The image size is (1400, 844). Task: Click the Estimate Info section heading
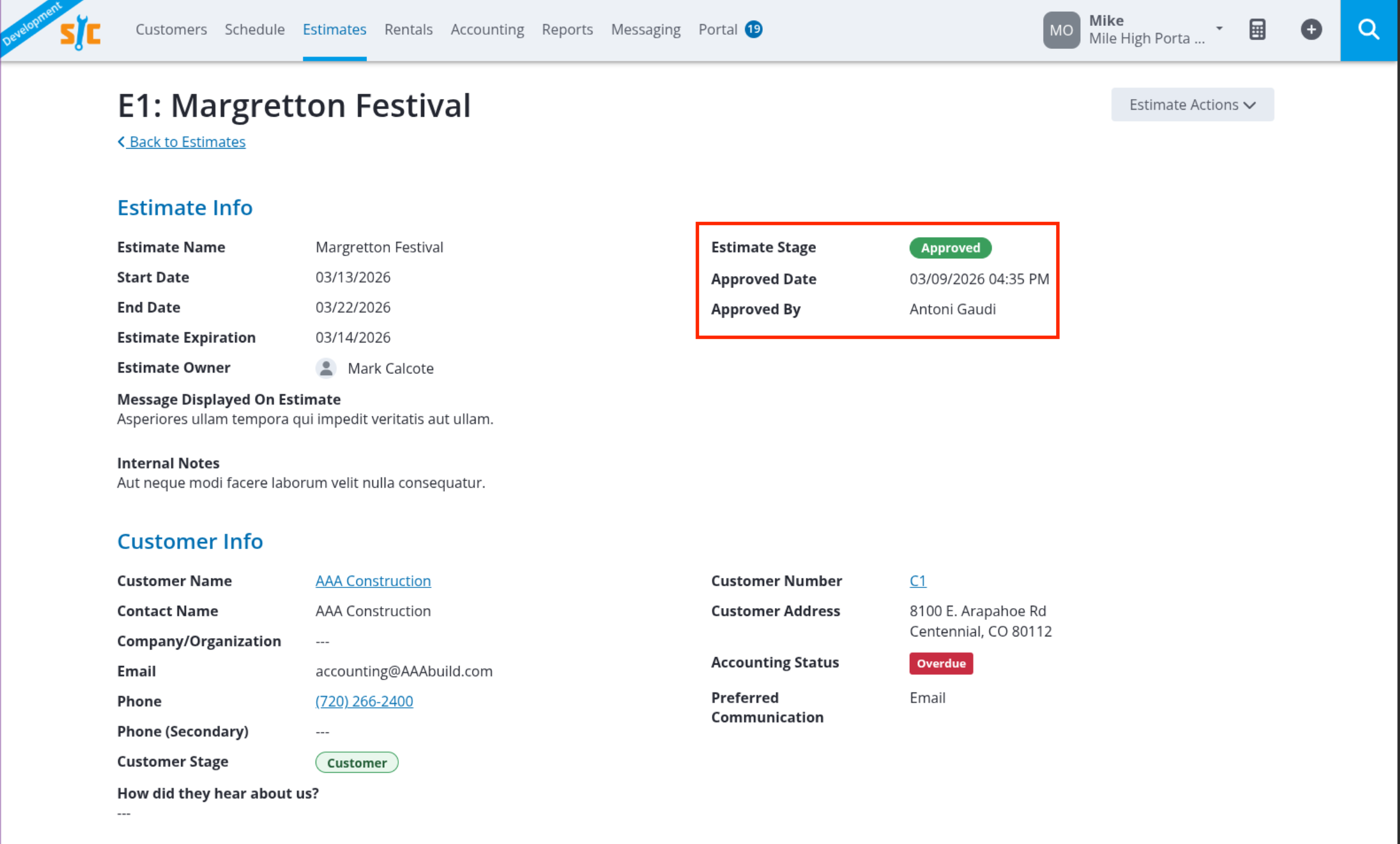(185, 207)
